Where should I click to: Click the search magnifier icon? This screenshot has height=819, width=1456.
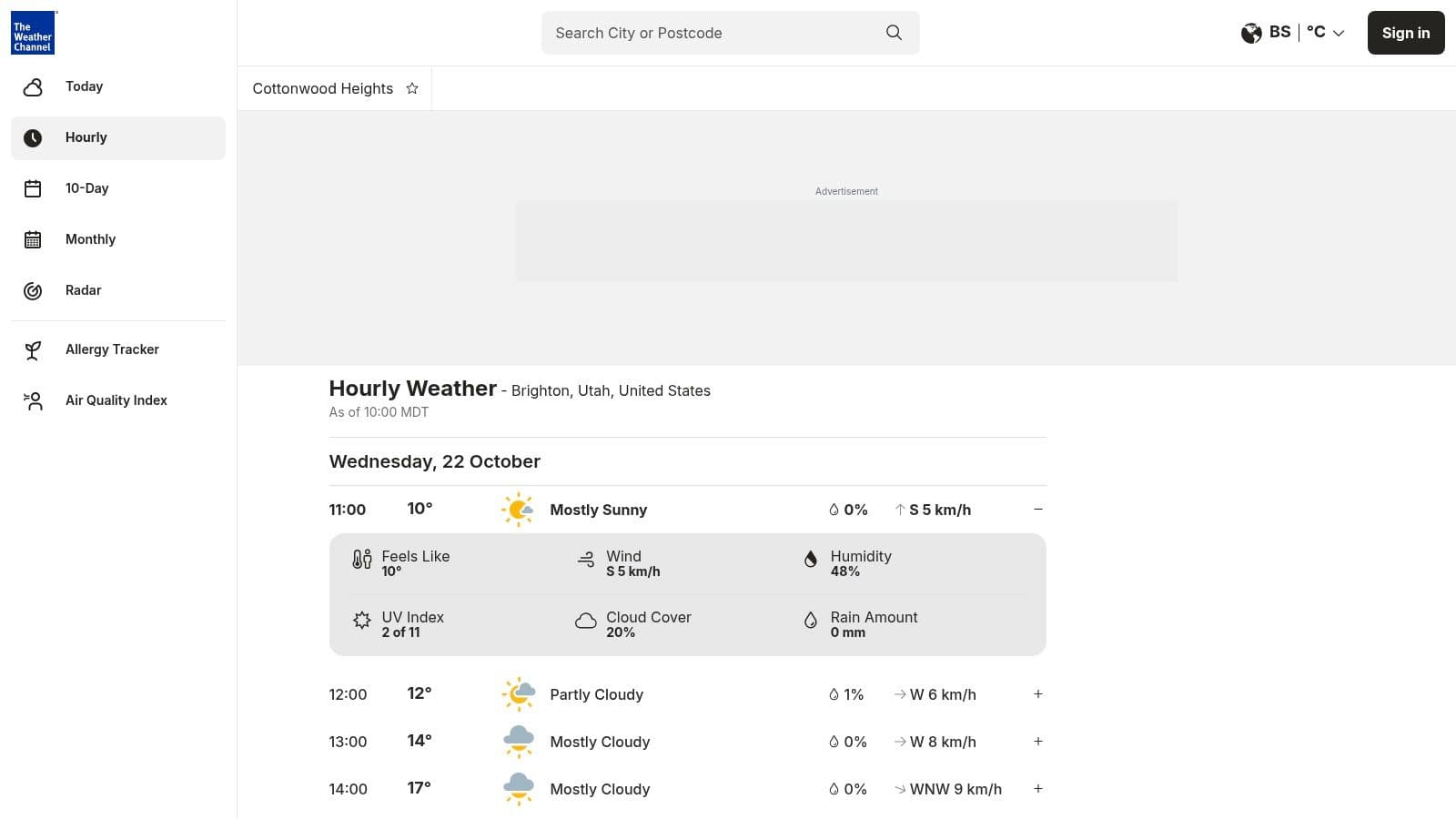pyautogui.click(x=894, y=33)
